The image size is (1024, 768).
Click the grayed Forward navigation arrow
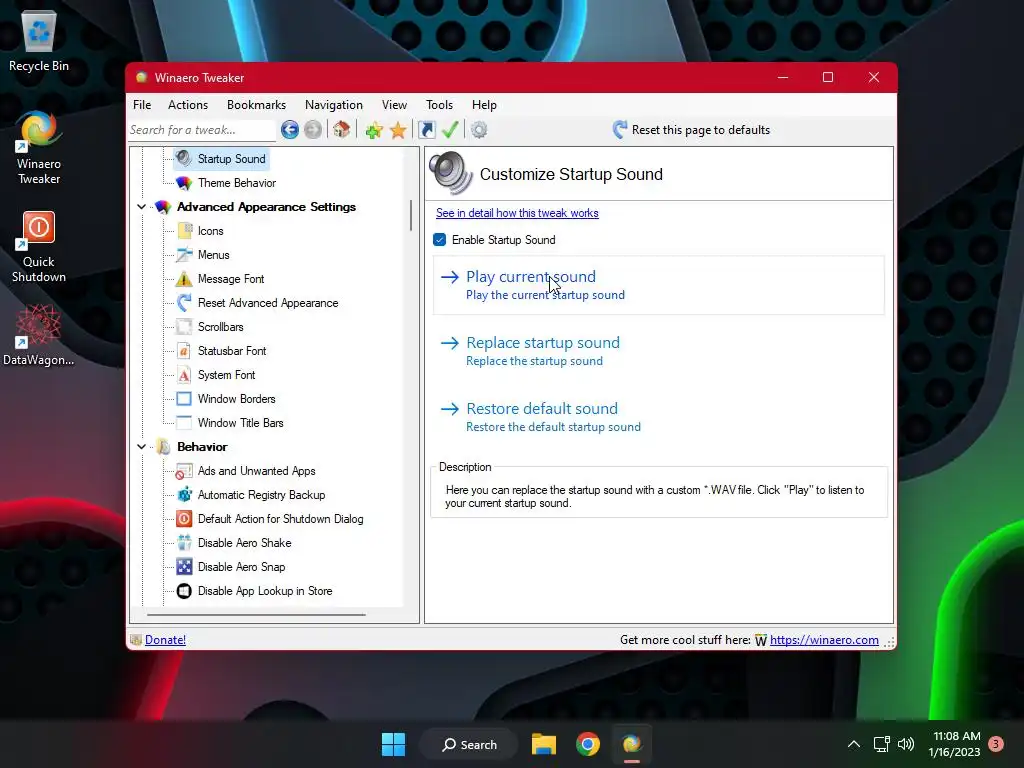(x=313, y=130)
